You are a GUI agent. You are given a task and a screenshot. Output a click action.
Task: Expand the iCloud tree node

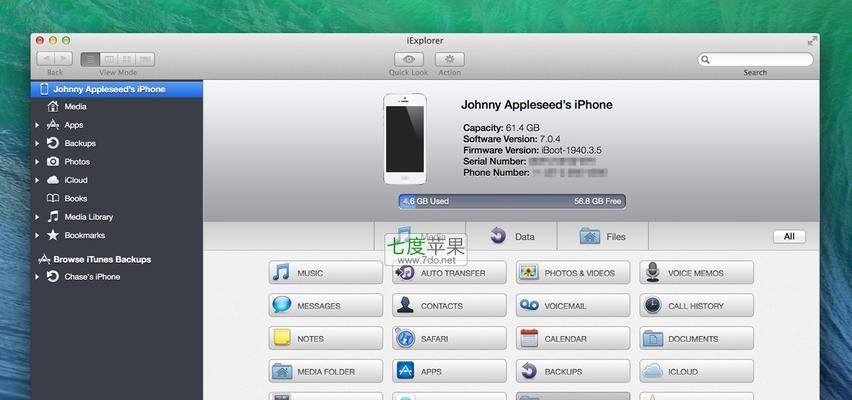(x=37, y=180)
